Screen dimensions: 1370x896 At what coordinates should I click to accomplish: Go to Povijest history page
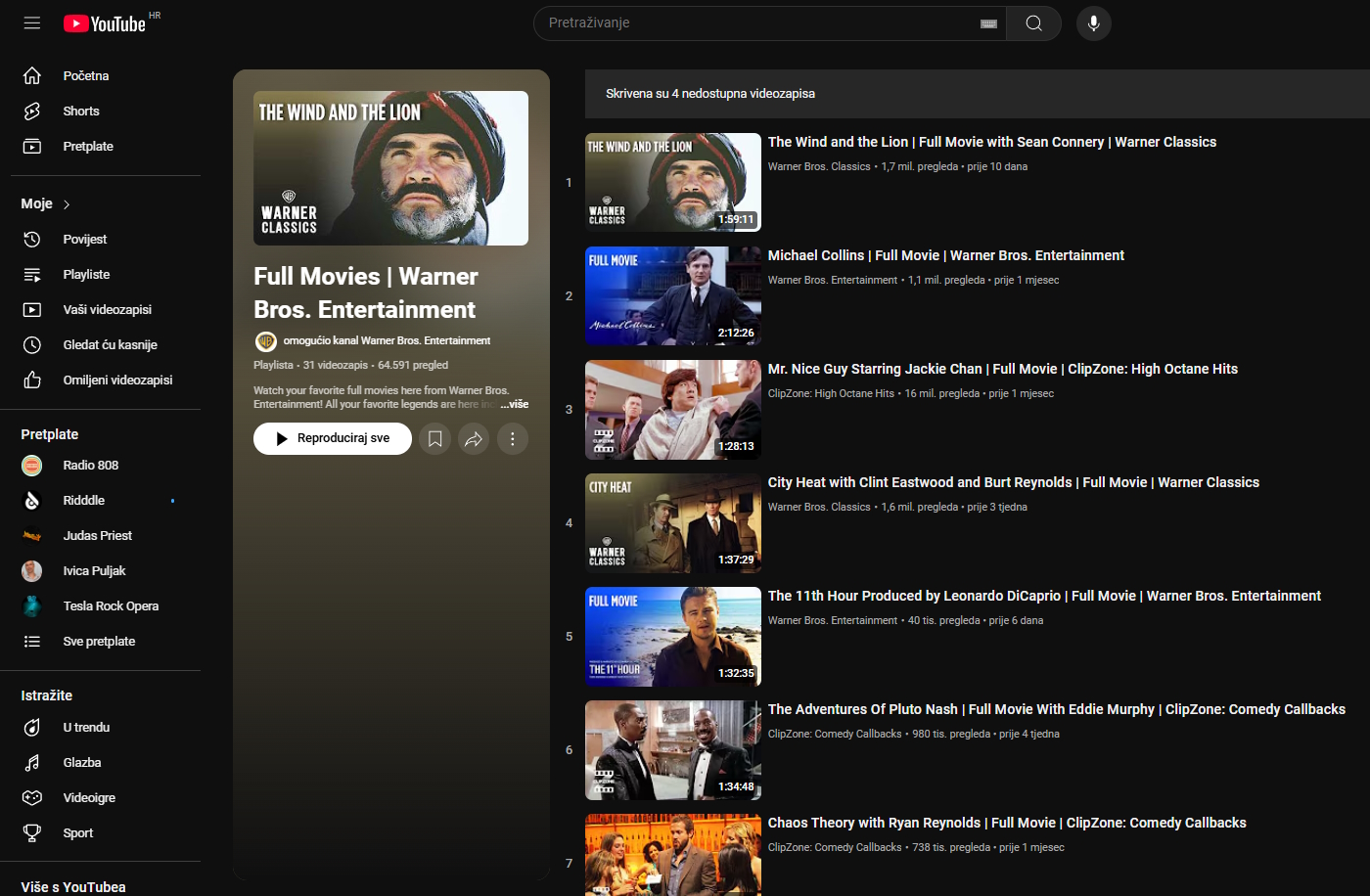[85, 240]
